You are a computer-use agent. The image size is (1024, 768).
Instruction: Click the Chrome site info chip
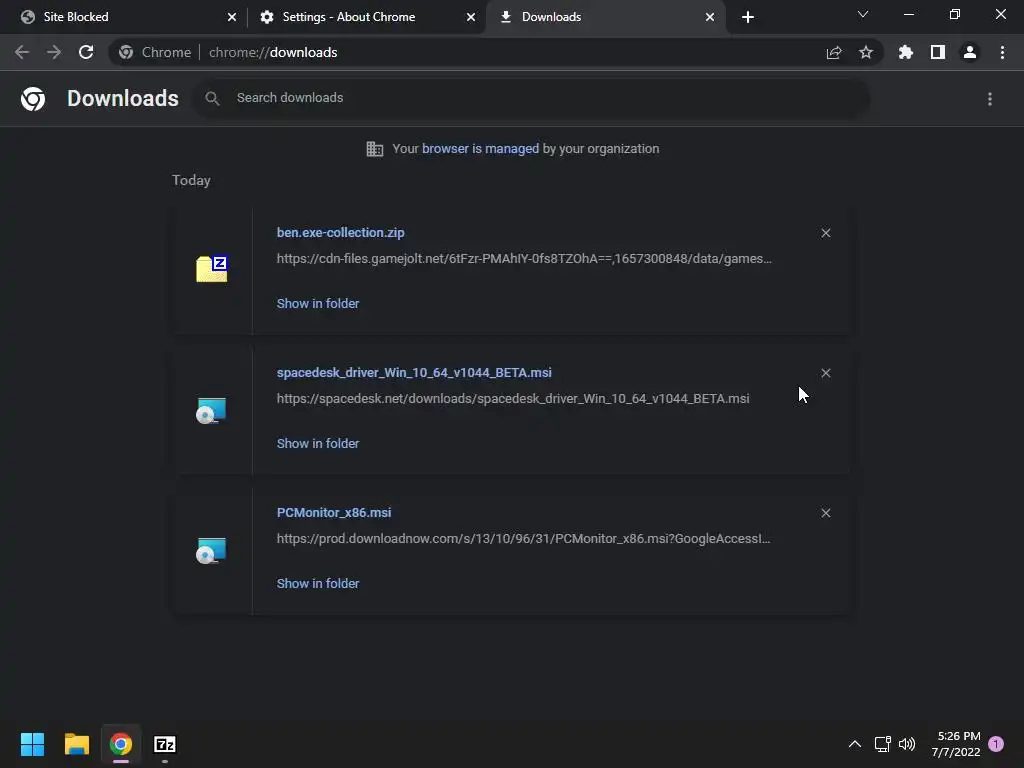[x=155, y=52]
